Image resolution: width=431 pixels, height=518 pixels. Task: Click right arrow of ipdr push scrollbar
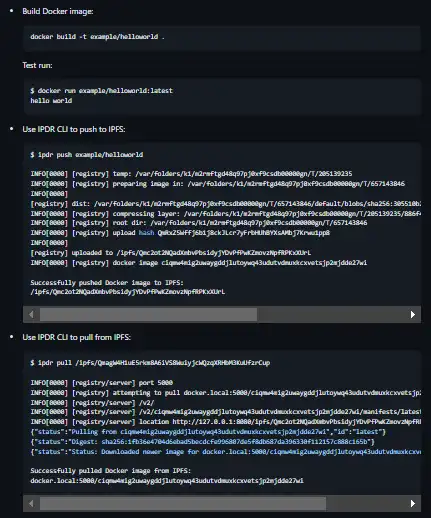(413, 314)
